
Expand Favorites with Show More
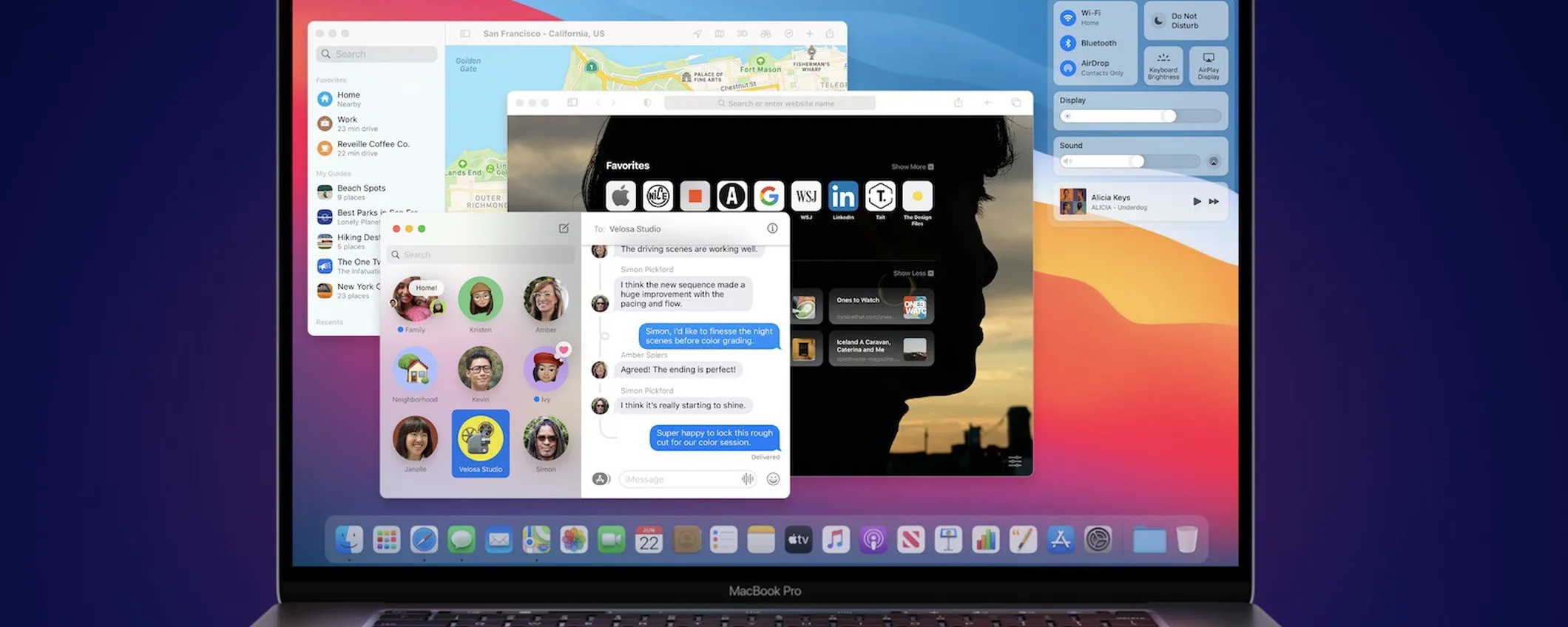coord(913,167)
